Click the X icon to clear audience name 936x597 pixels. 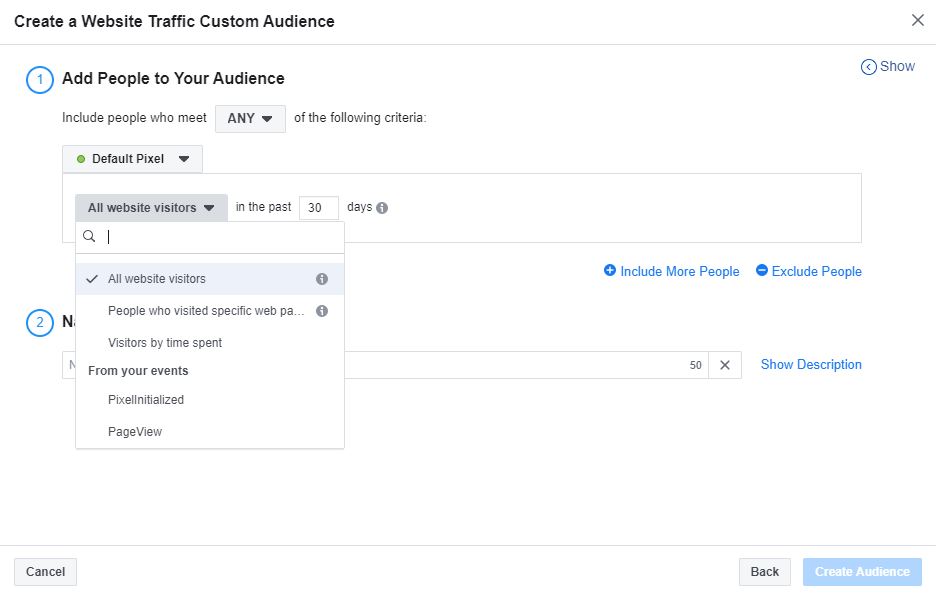click(725, 365)
